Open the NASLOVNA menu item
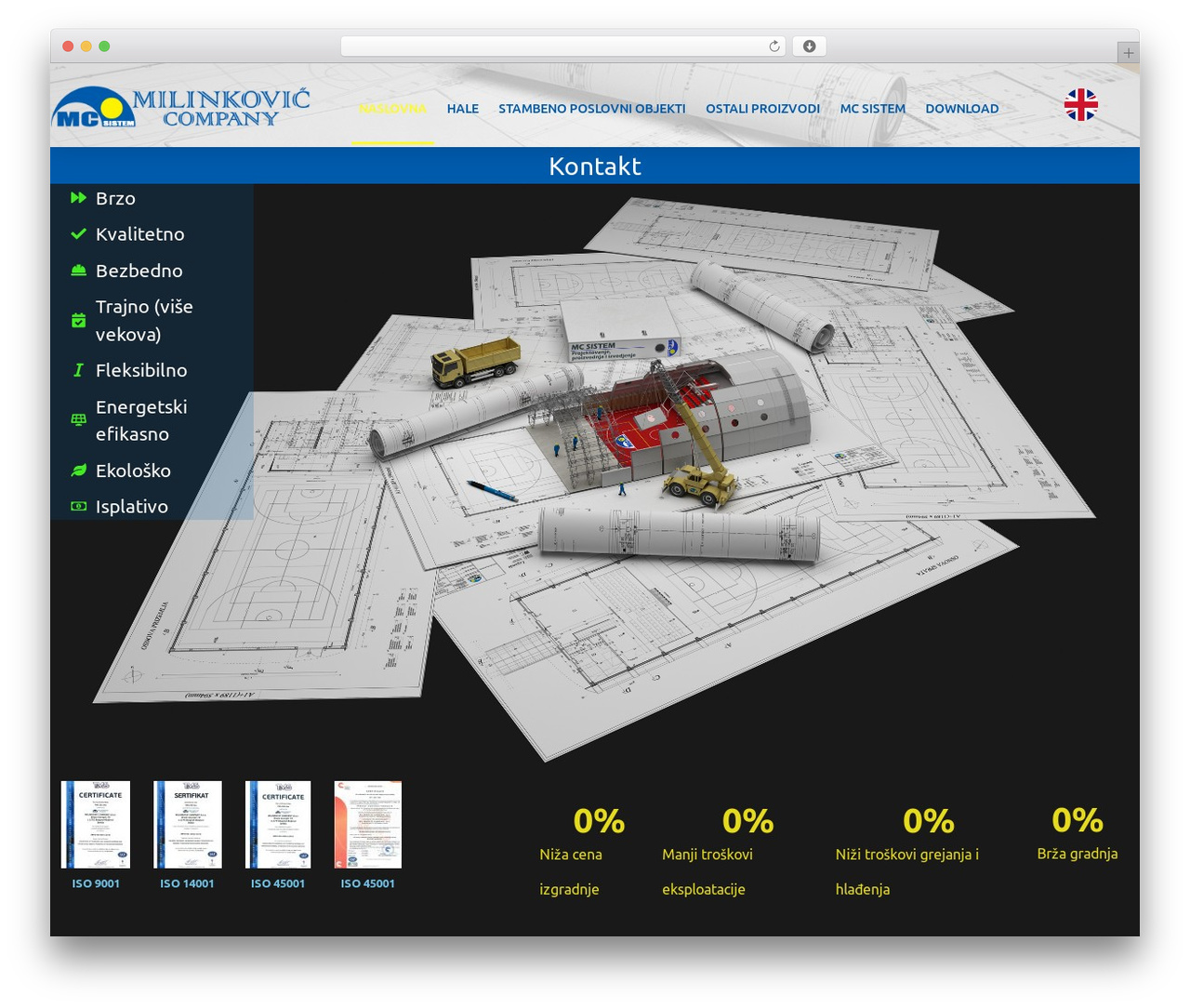This screenshot has width=1190, height=1008. tap(392, 109)
